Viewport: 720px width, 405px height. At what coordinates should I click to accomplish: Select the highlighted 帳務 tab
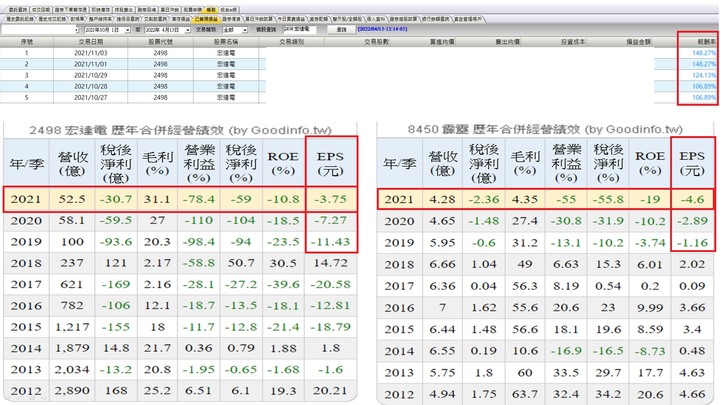click(x=211, y=10)
